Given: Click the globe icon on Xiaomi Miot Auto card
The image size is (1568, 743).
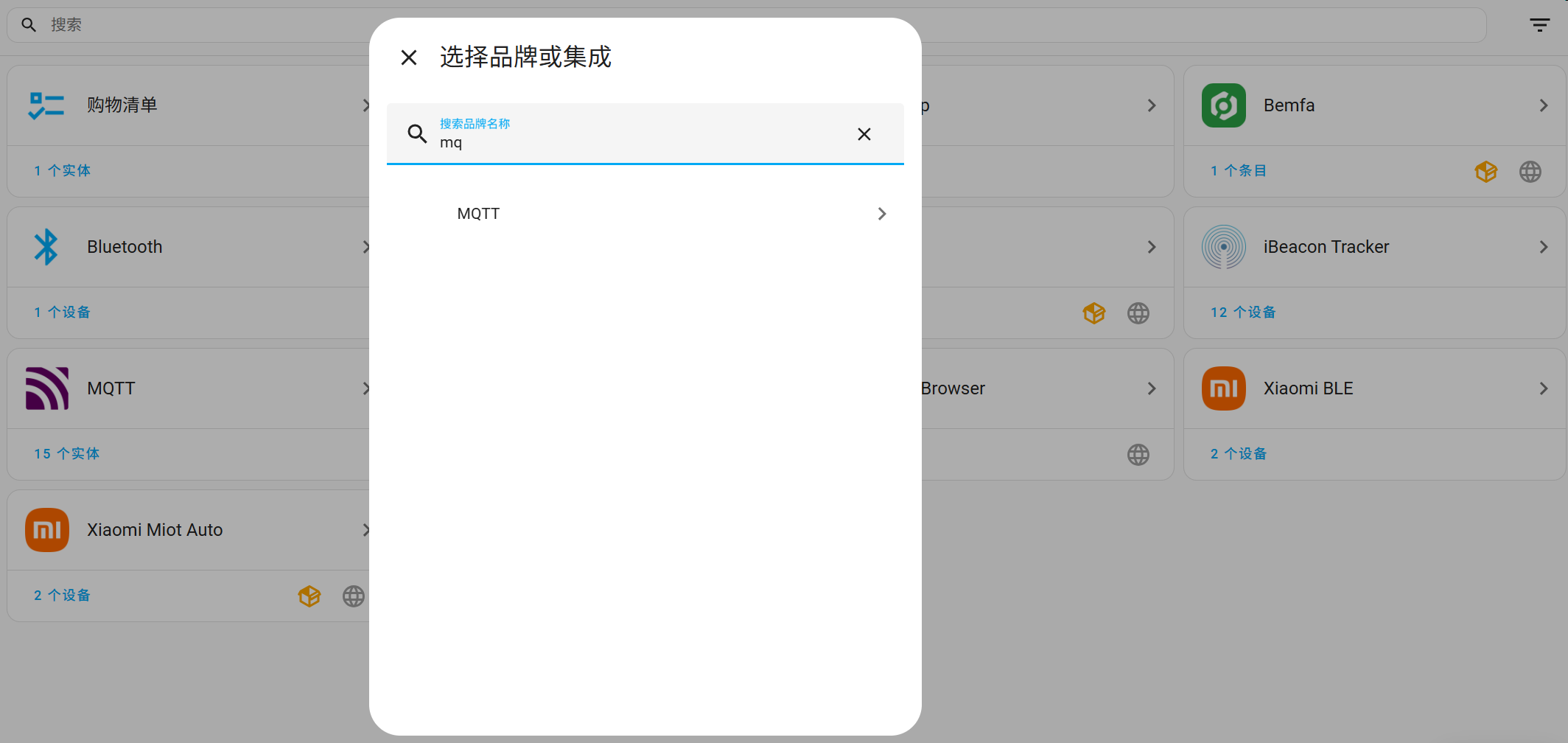Looking at the screenshot, I should pyautogui.click(x=353, y=596).
